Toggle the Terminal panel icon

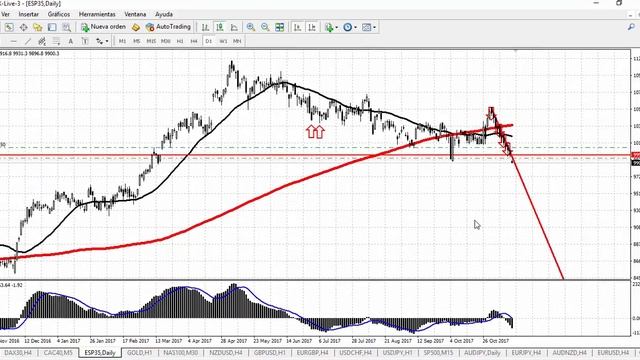click(52, 27)
